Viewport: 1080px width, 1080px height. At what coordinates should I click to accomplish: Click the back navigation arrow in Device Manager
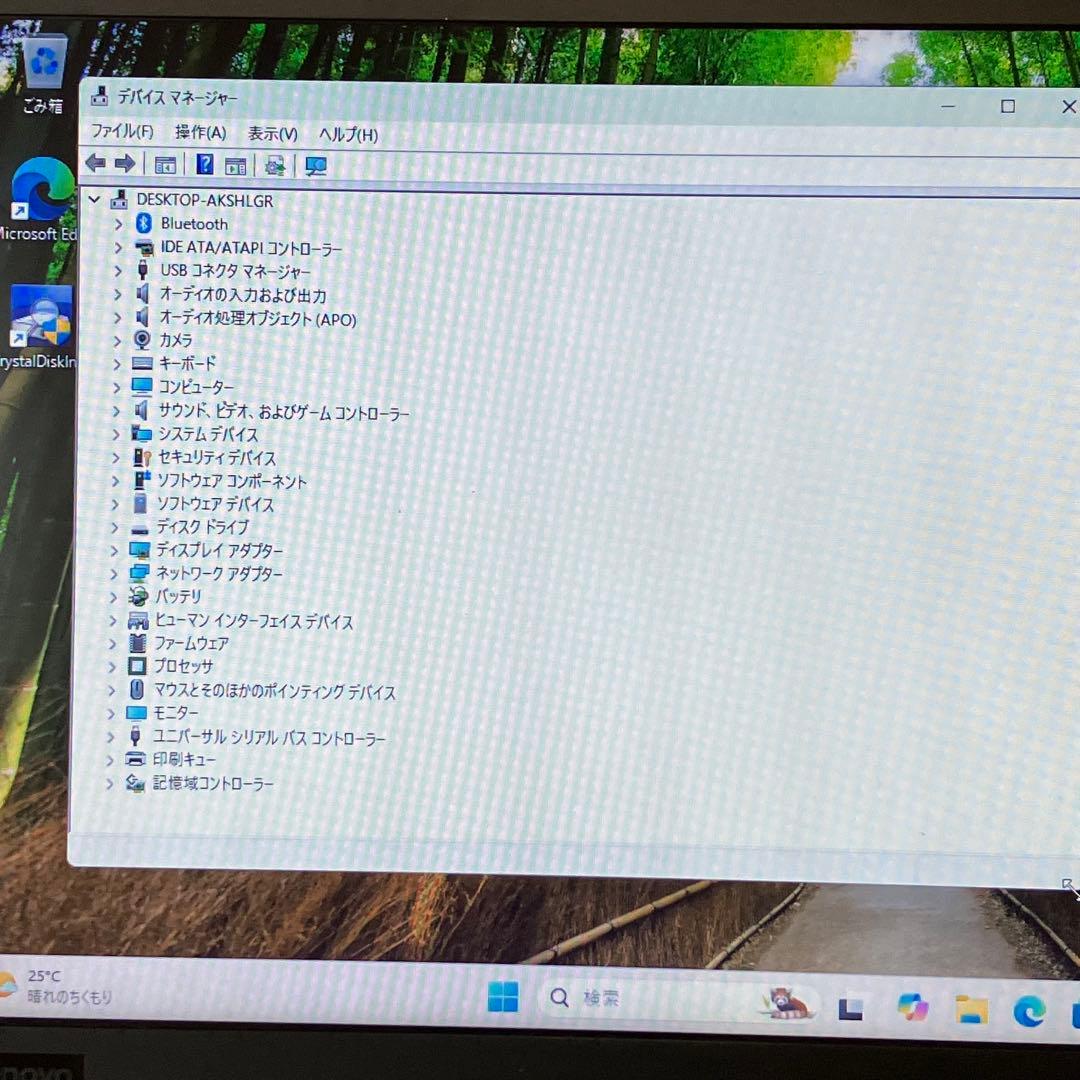pos(95,163)
